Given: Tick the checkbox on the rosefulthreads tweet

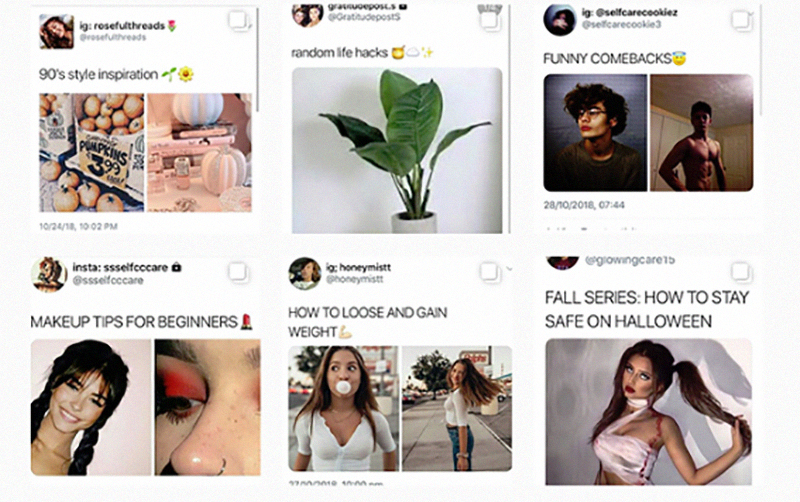Looking at the screenshot, I should click(238, 21).
